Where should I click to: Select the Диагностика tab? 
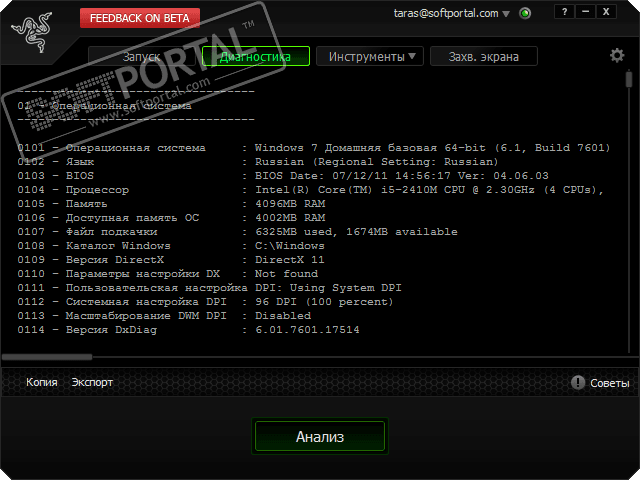pos(256,56)
